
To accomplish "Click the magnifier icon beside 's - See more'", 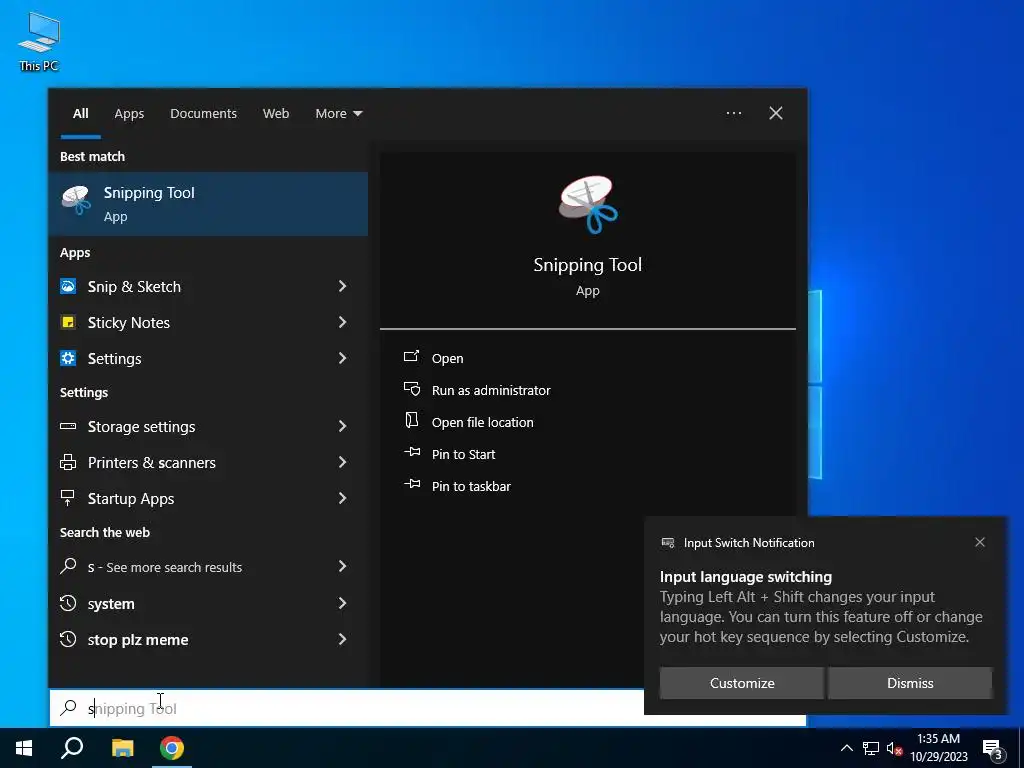I will tap(68, 566).
